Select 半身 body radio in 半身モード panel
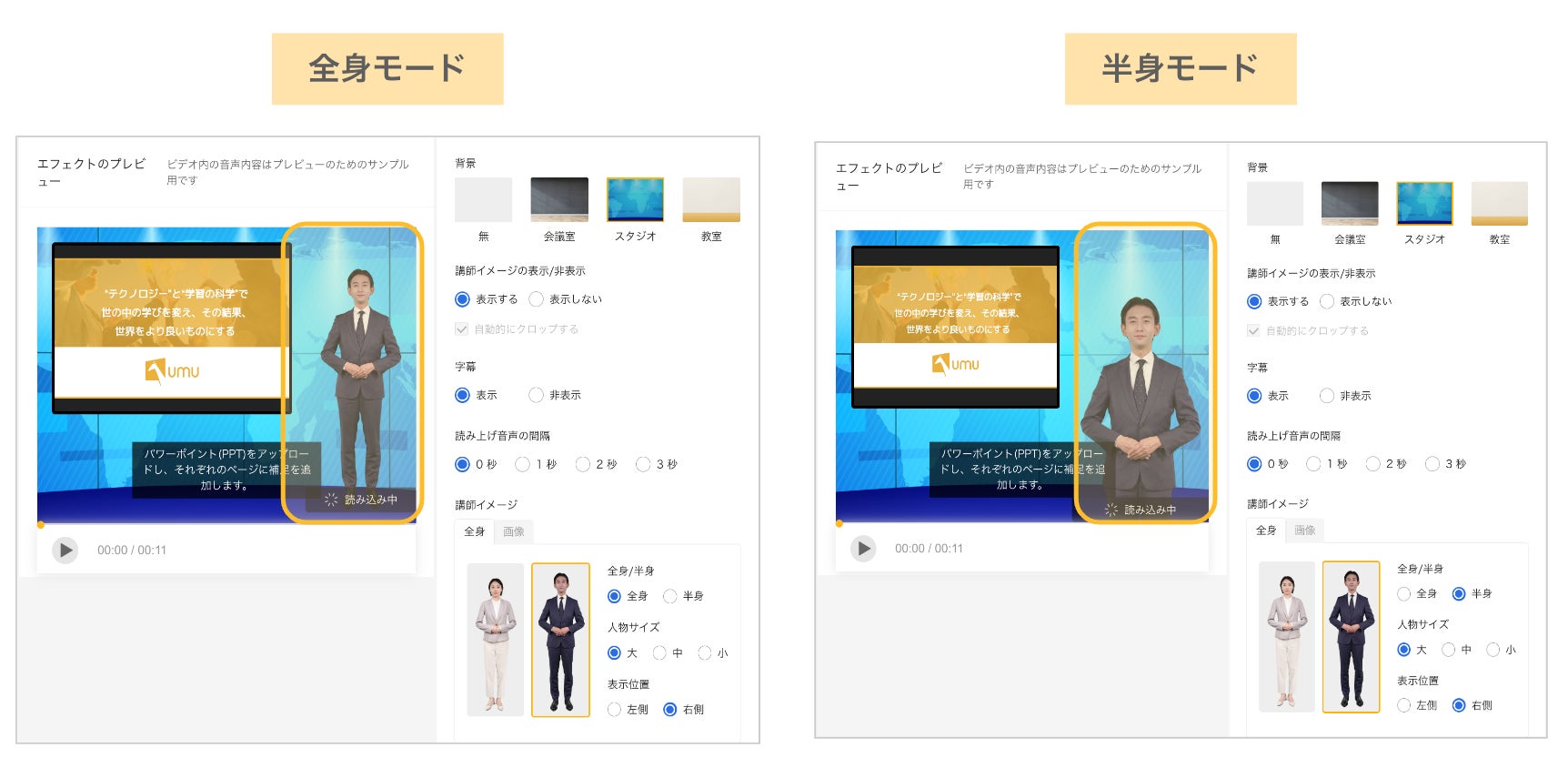Screen dimensions: 1568x768 [x=1459, y=594]
